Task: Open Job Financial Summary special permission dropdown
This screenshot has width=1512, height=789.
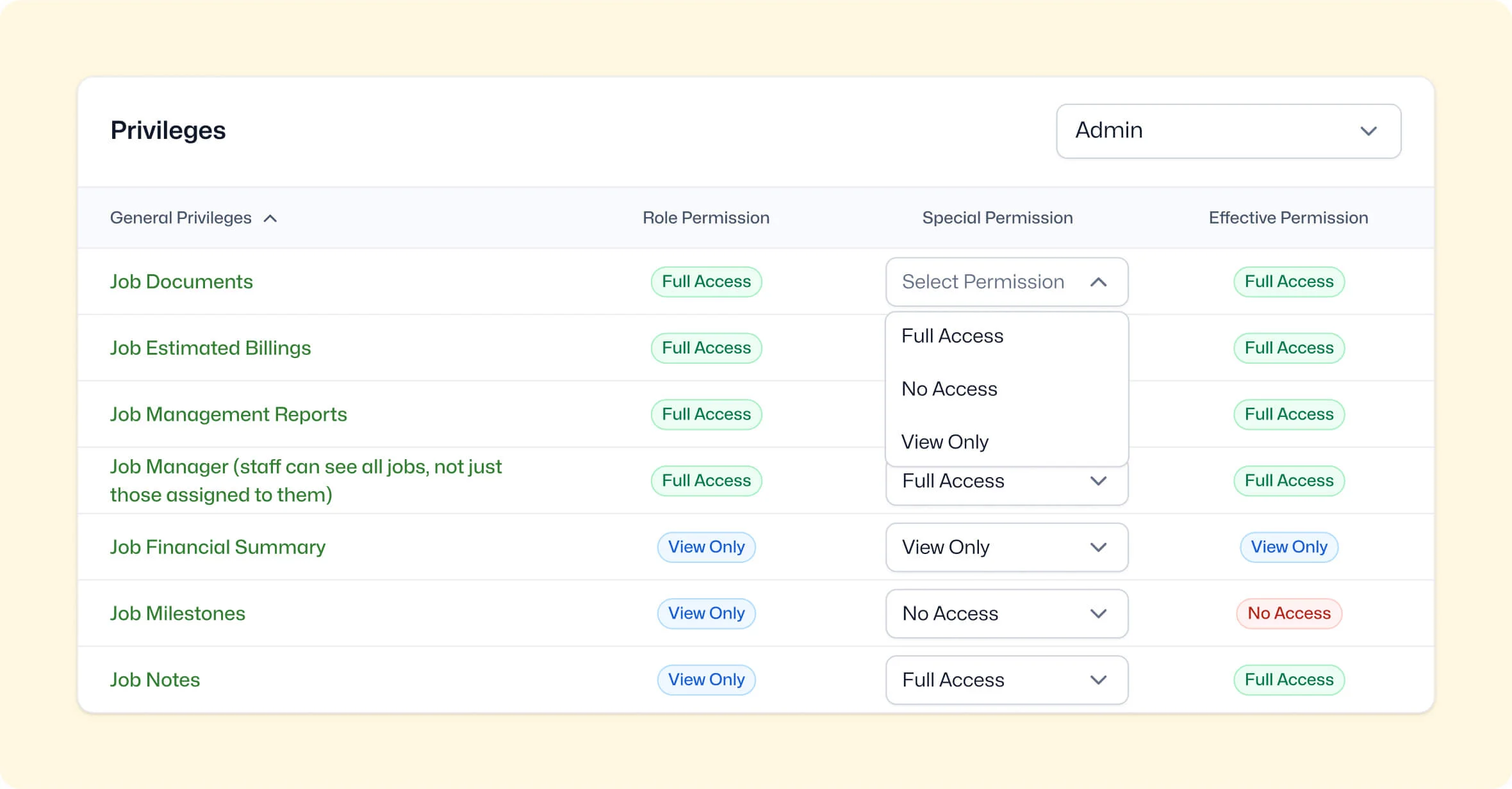Action: tap(1007, 547)
